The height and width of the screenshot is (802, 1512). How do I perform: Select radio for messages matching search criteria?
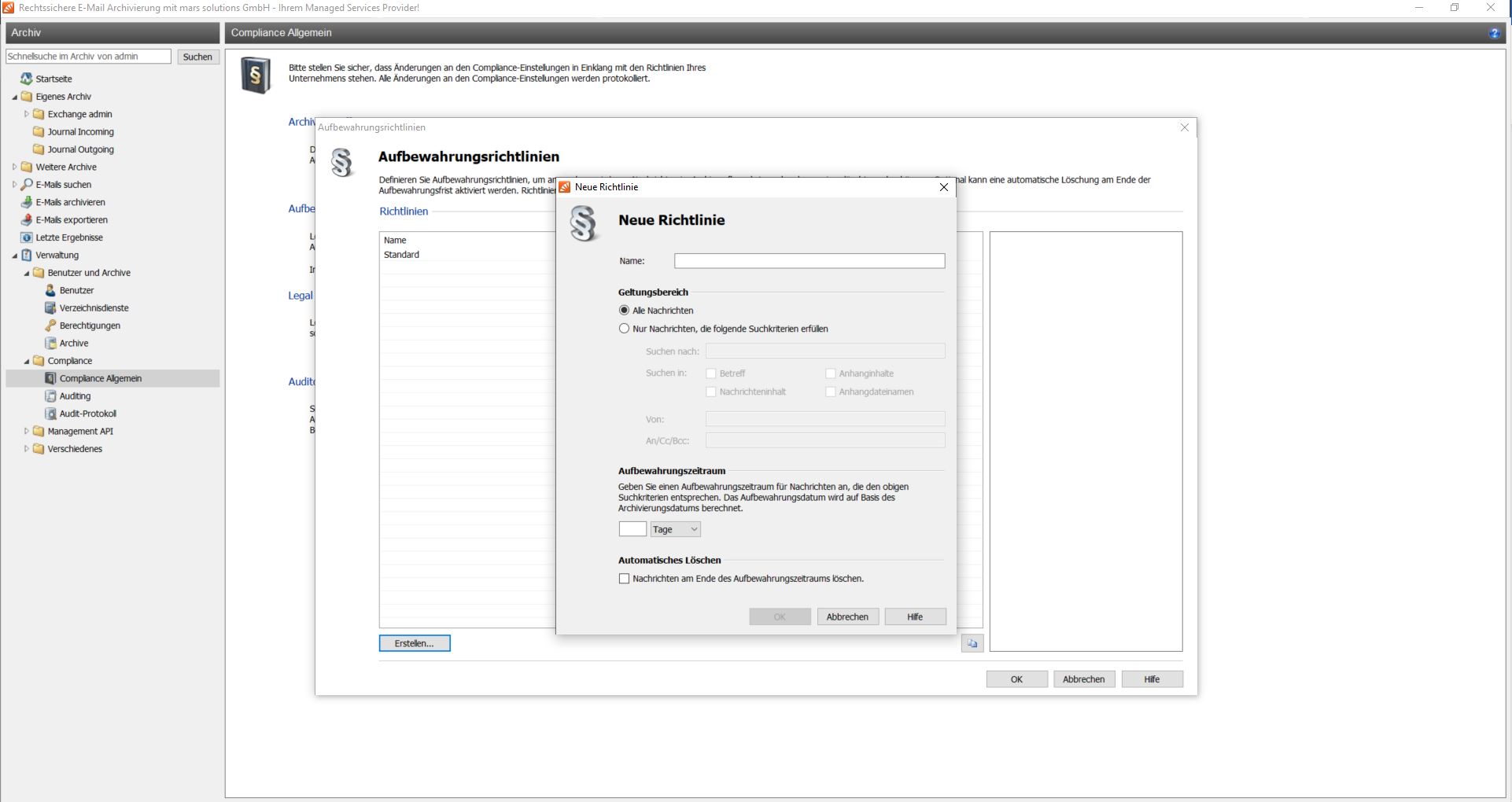[x=625, y=329]
